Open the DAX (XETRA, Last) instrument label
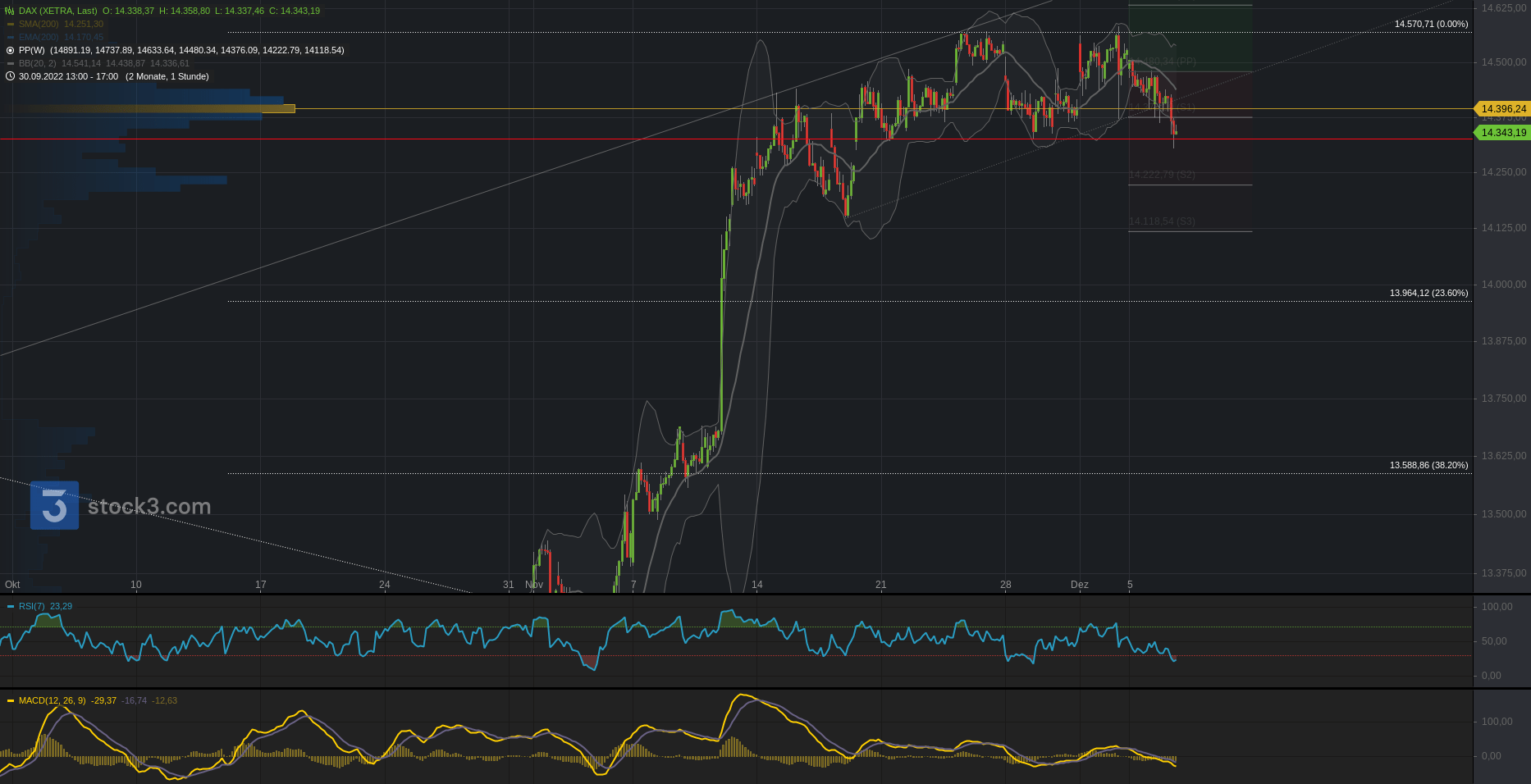This screenshot has height=784, width=1531. (57, 11)
